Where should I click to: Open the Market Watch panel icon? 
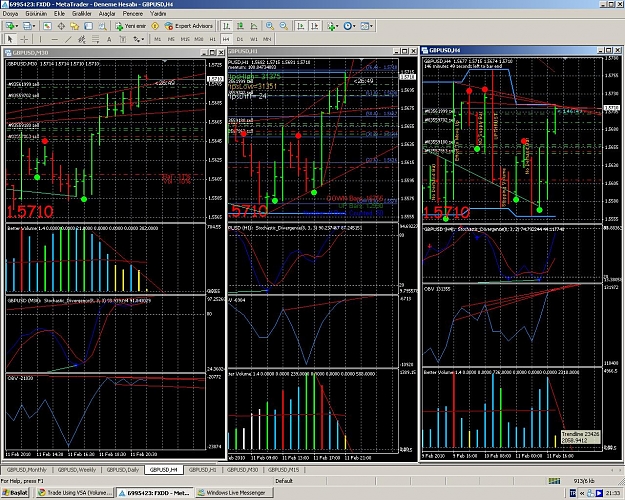coord(47,26)
